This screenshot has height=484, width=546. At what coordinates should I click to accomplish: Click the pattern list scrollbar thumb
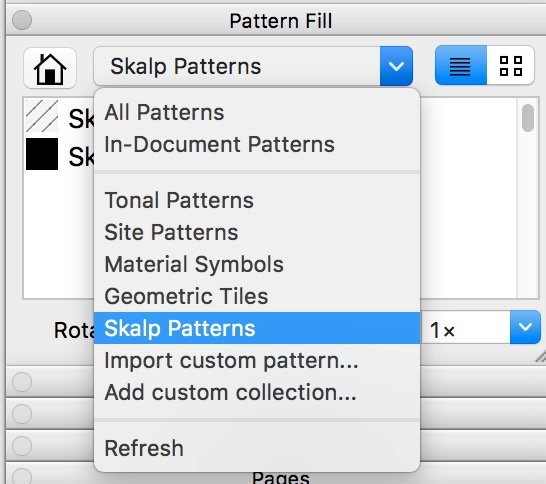[x=528, y=118]
